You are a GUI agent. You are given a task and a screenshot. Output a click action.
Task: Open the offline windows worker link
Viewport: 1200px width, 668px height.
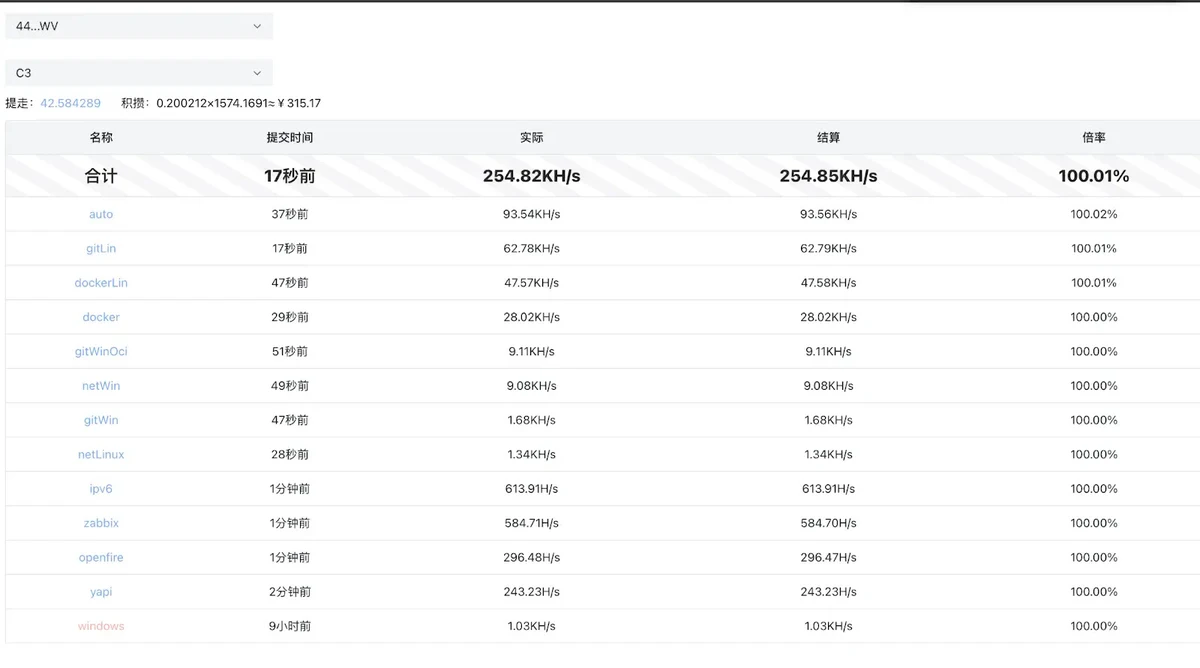click(x=101, y=626)
